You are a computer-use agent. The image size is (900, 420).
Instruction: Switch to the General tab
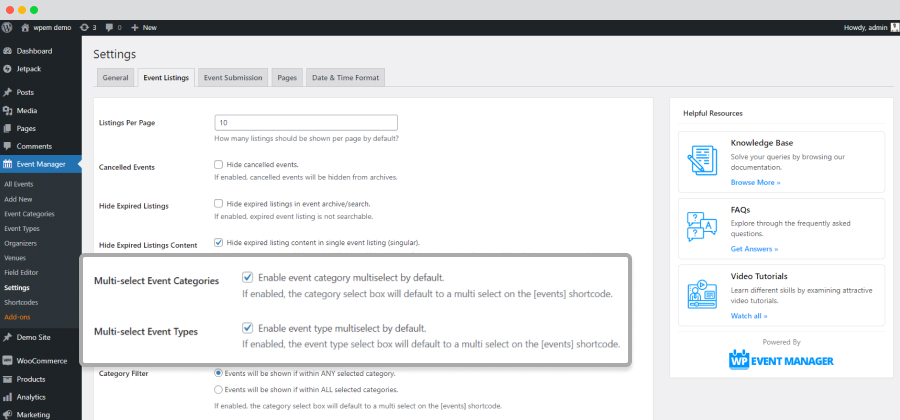pos(115,77)
